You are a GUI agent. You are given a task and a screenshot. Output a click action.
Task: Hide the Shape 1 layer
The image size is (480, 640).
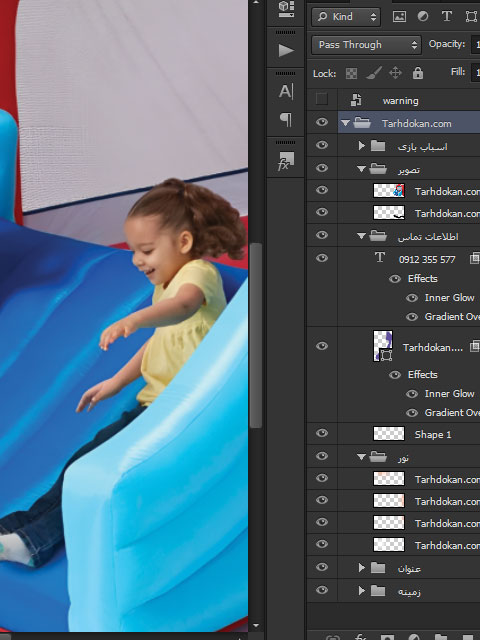pos(322,433)
